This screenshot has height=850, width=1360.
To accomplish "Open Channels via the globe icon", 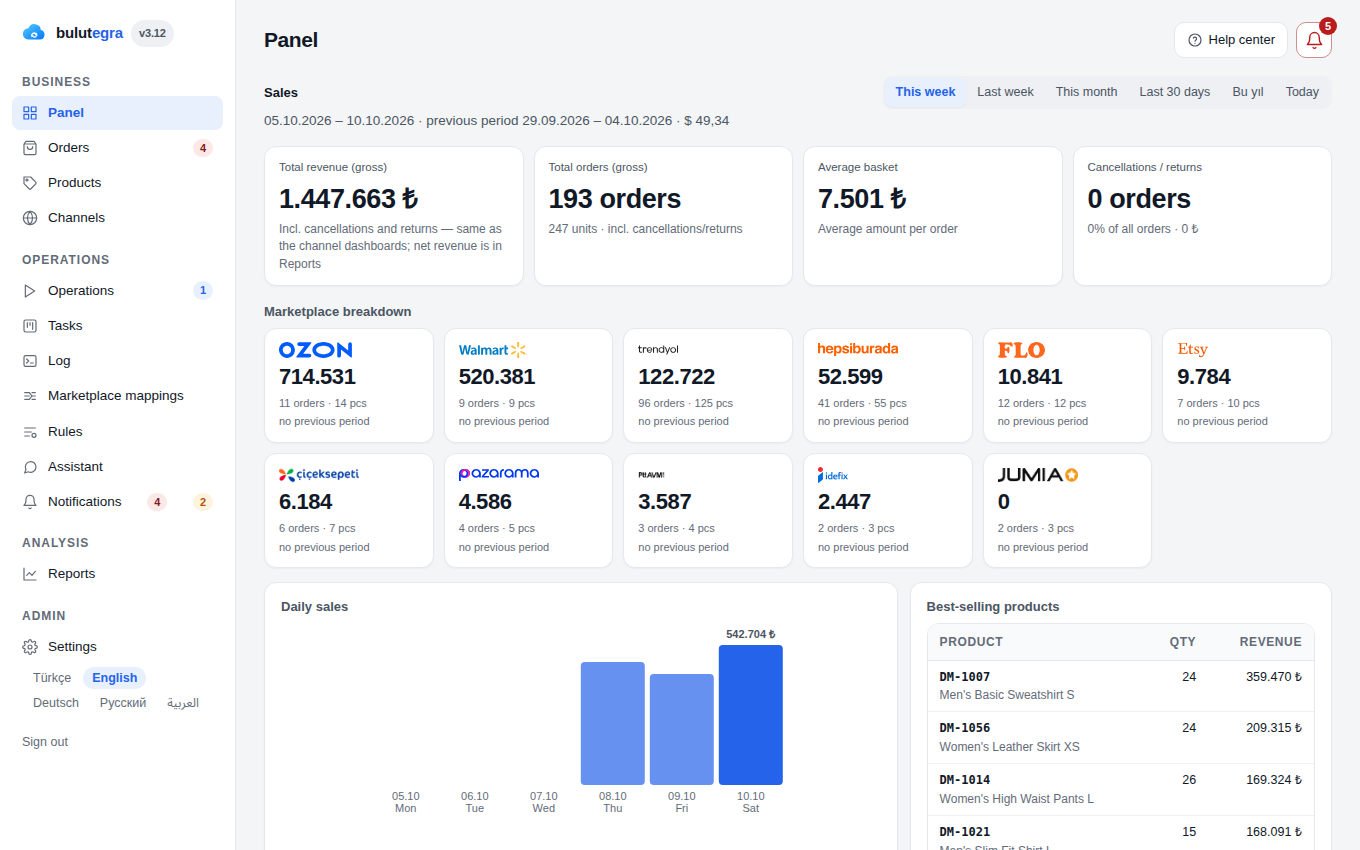I will click(x=30, y=218).
